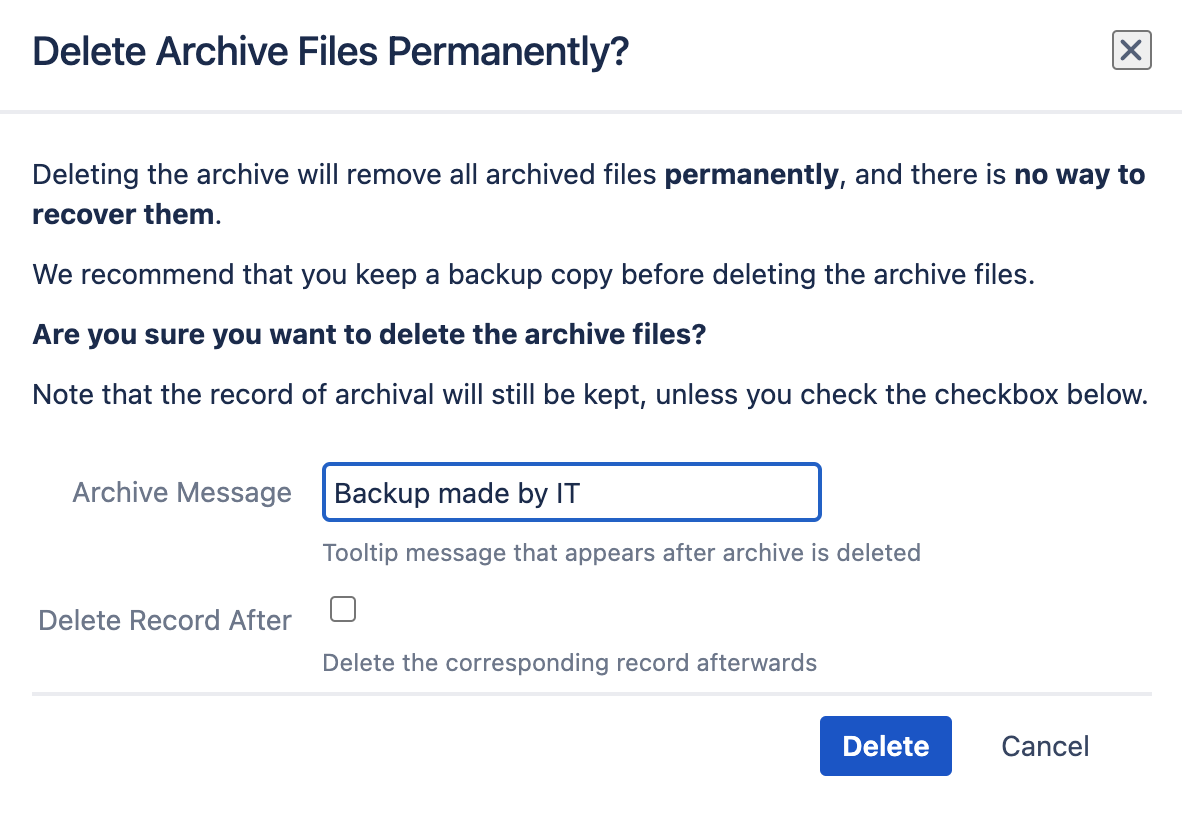Click the "We recommend" backup sentence
Viewport: 1182px width, 822px height.
[533, 274]
